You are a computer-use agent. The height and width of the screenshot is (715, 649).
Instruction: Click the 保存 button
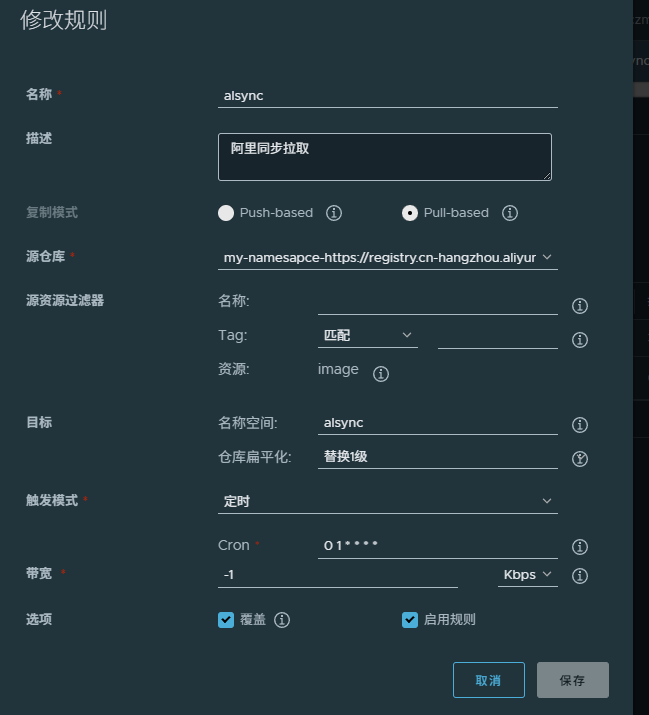[572, 680]
